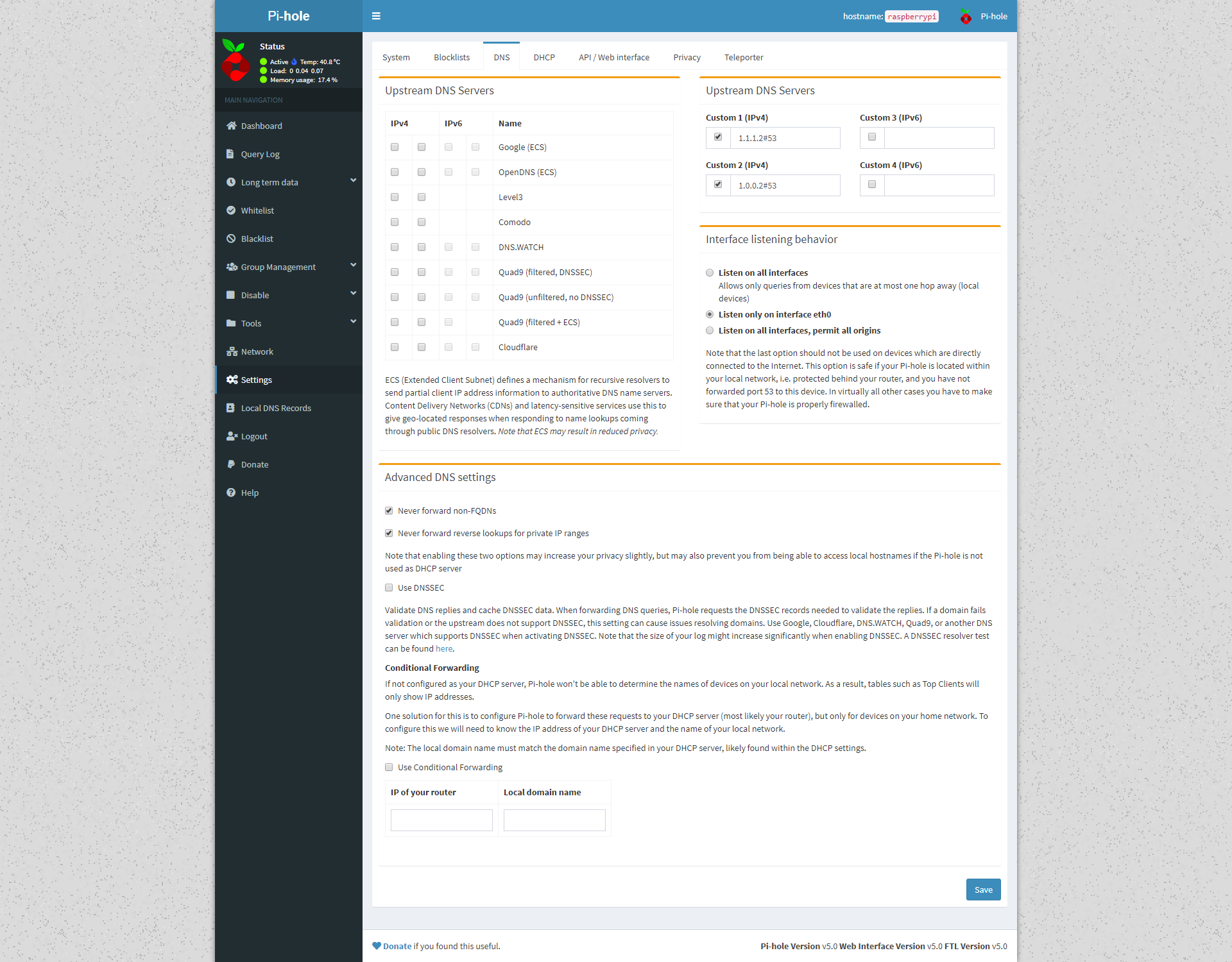Click the Network icon in sidebar
The image size is (1232, 962).
pyautogui.click(x=232, y=351)
